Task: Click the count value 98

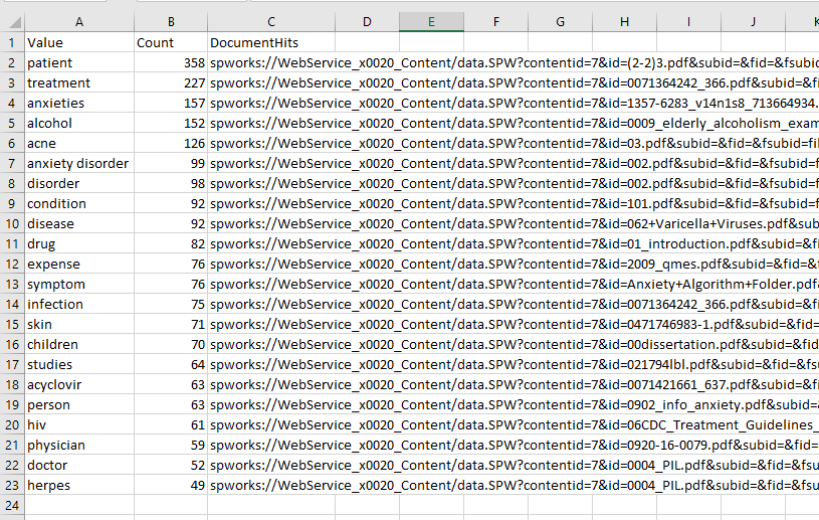Action: coord(171,183)
